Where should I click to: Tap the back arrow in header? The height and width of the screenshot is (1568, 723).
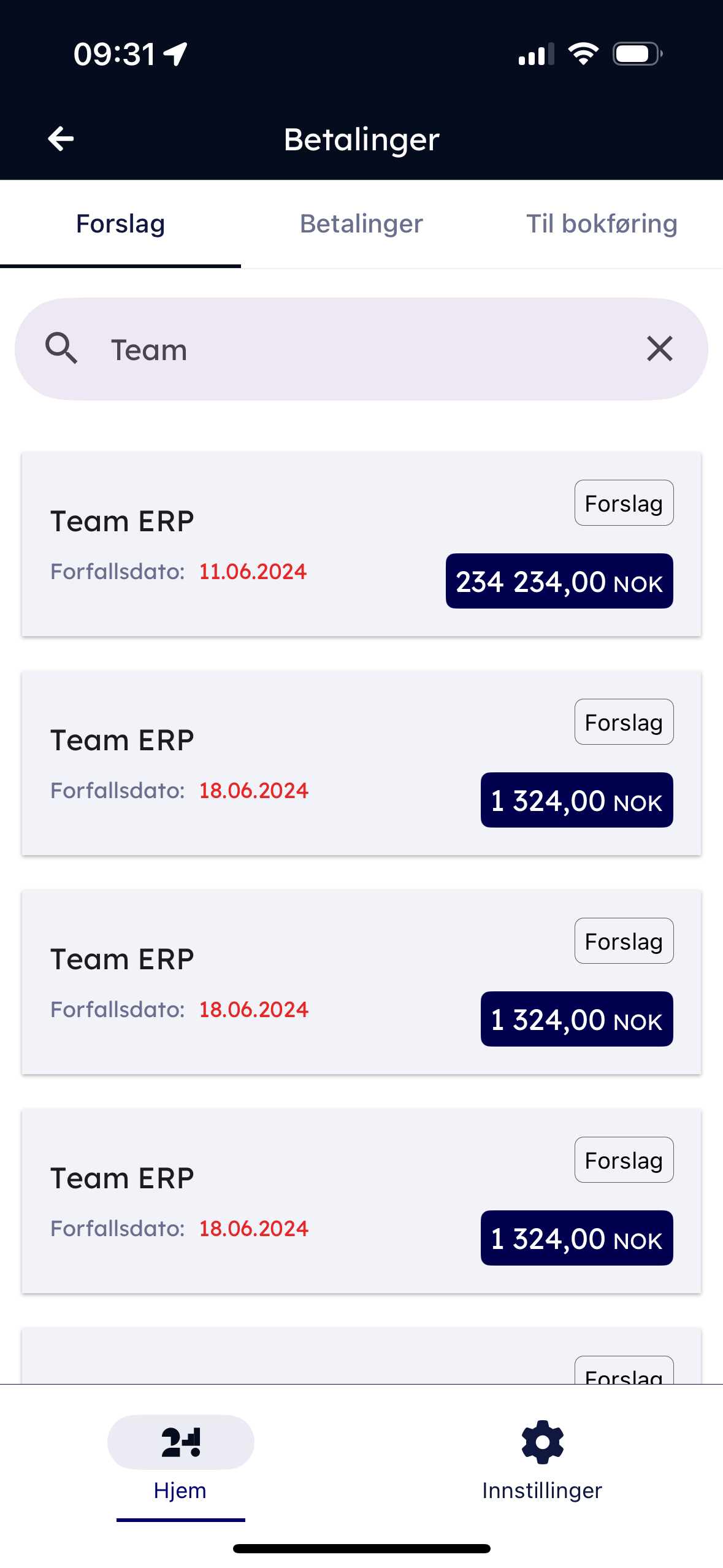(x=61, y=139)
